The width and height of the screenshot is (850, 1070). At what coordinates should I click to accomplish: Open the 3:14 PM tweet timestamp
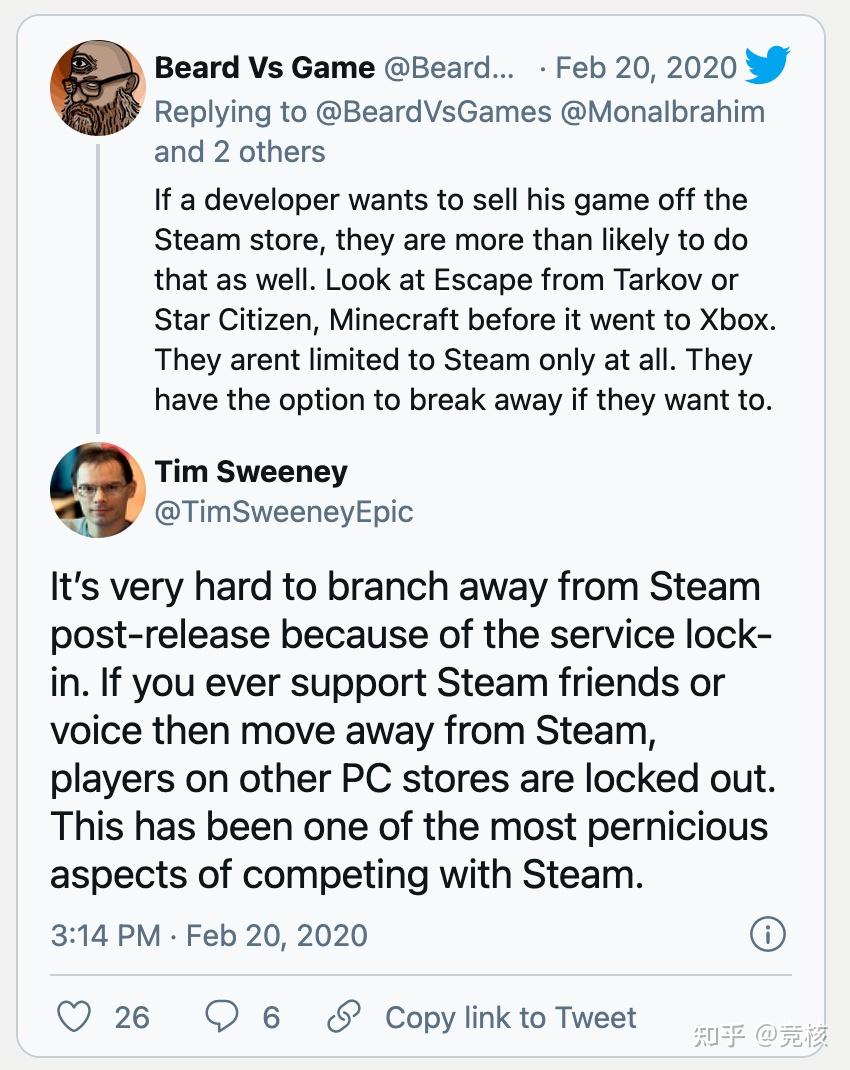coord(105,935)
